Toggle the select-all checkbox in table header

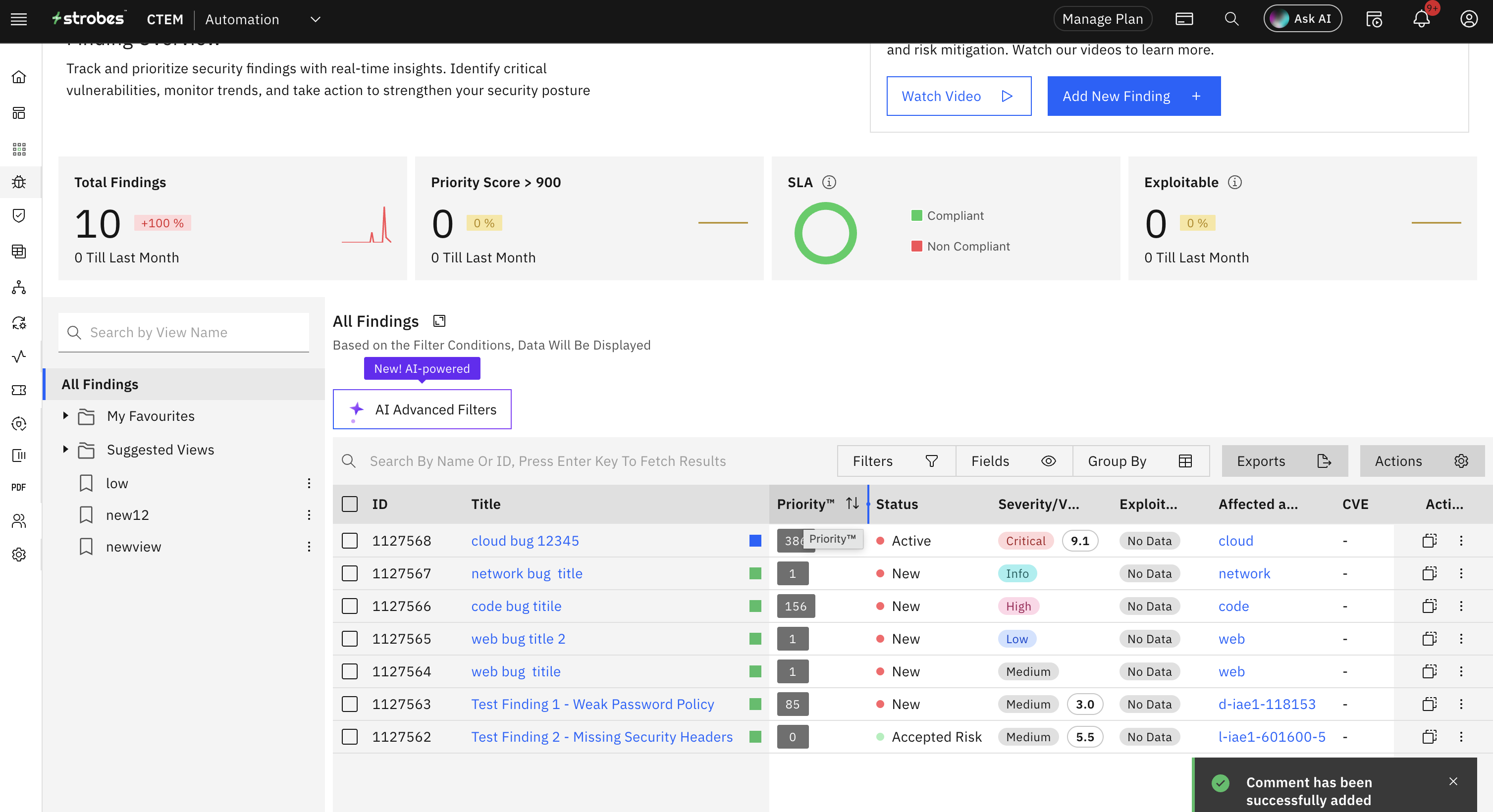[x=350, y=504]
